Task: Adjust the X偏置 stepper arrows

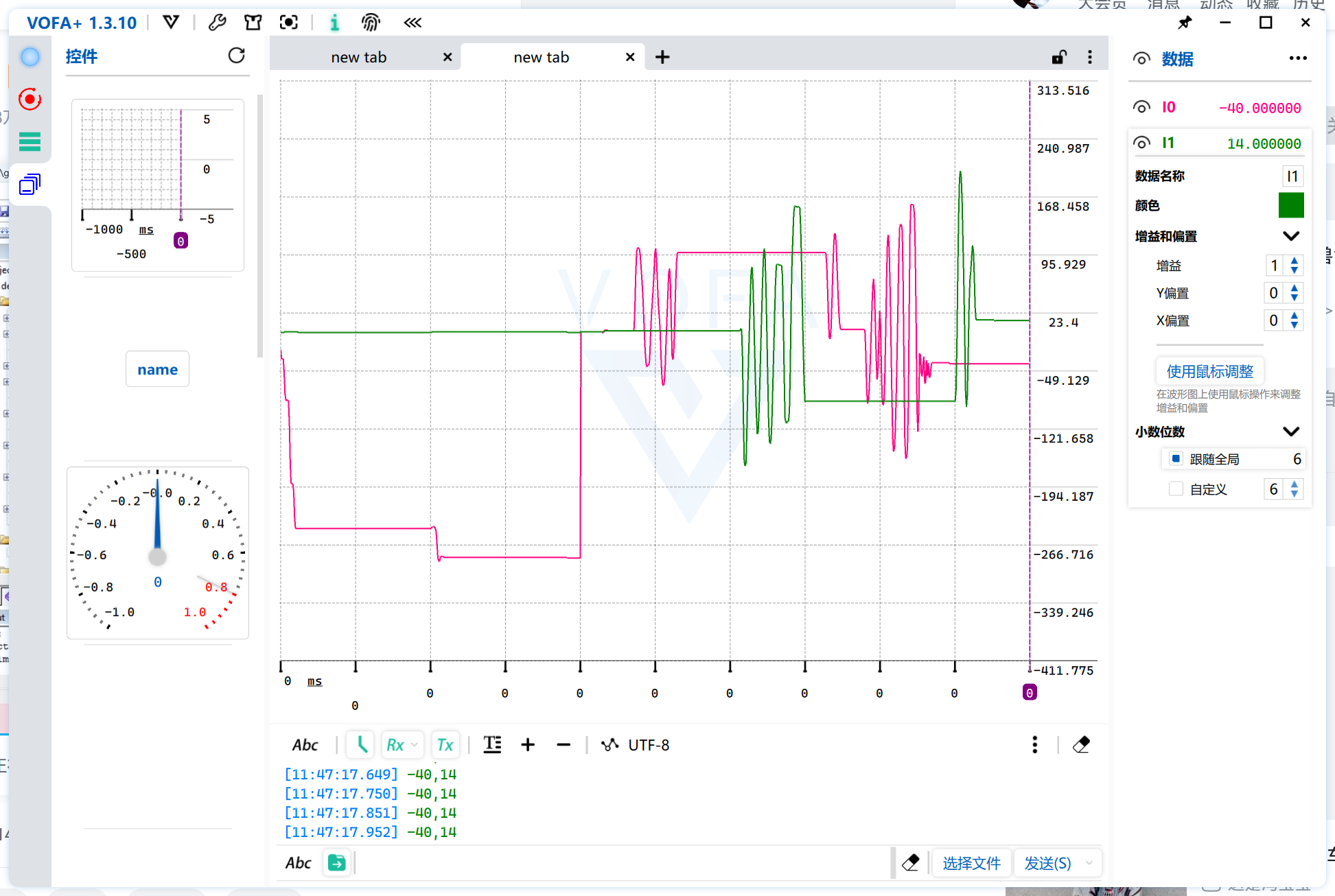Action: click(1295, 320)
